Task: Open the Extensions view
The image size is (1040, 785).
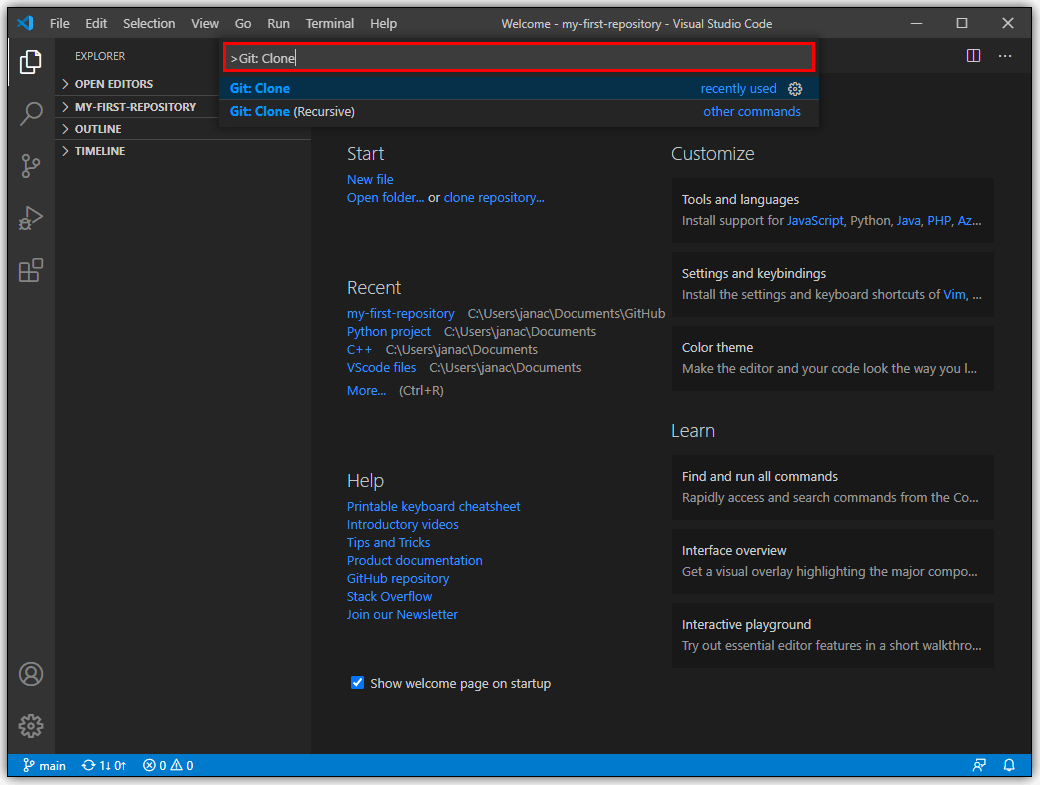Action: [x=31, y=270]
